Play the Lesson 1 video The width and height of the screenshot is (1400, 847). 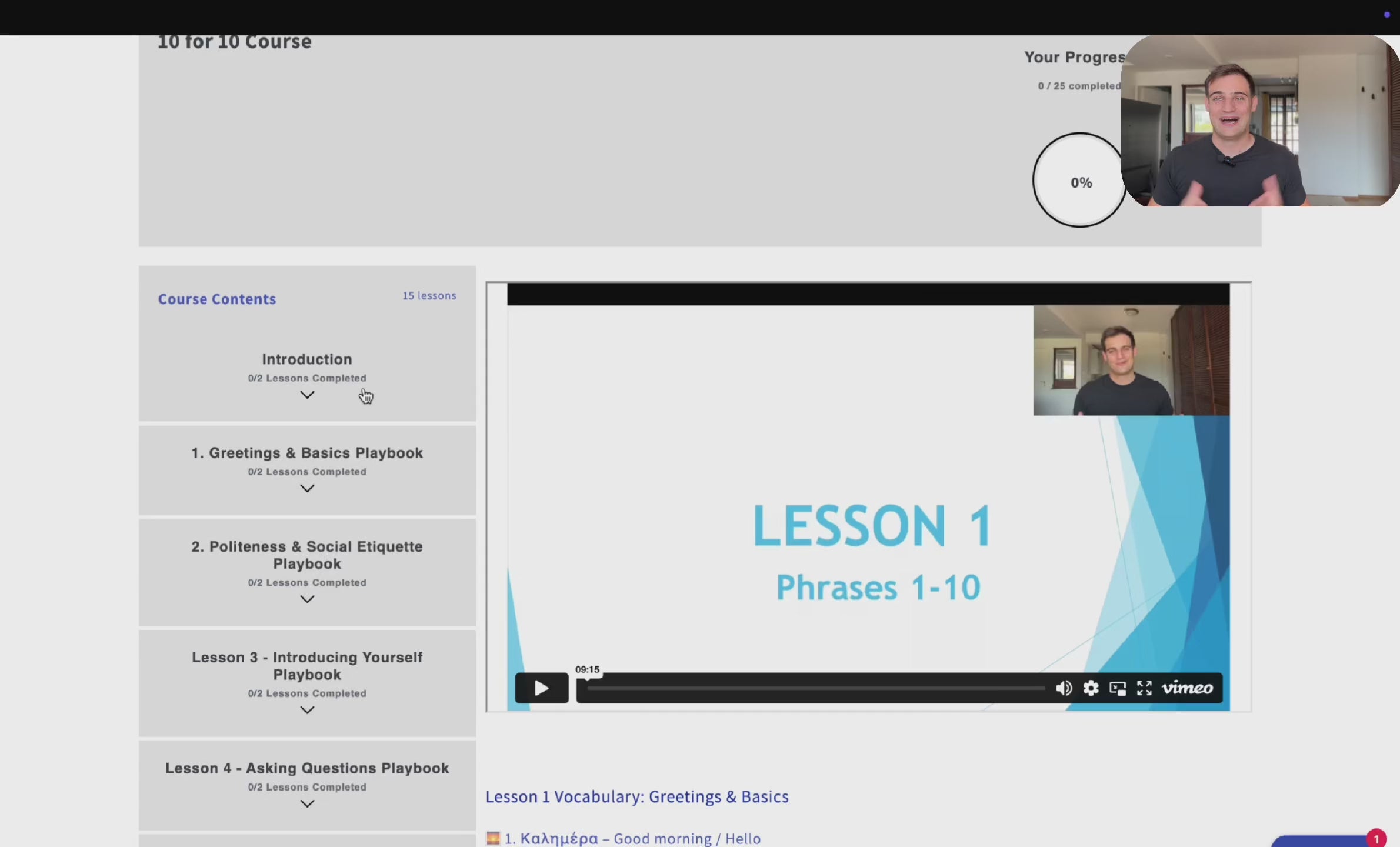click(x=541, y=688)
